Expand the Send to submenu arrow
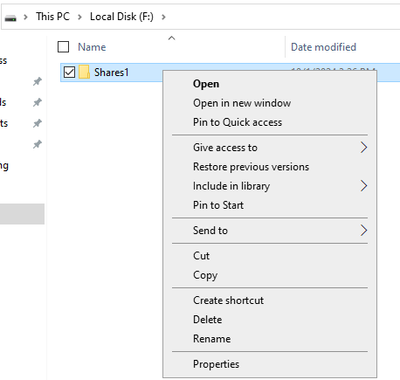 364,230
